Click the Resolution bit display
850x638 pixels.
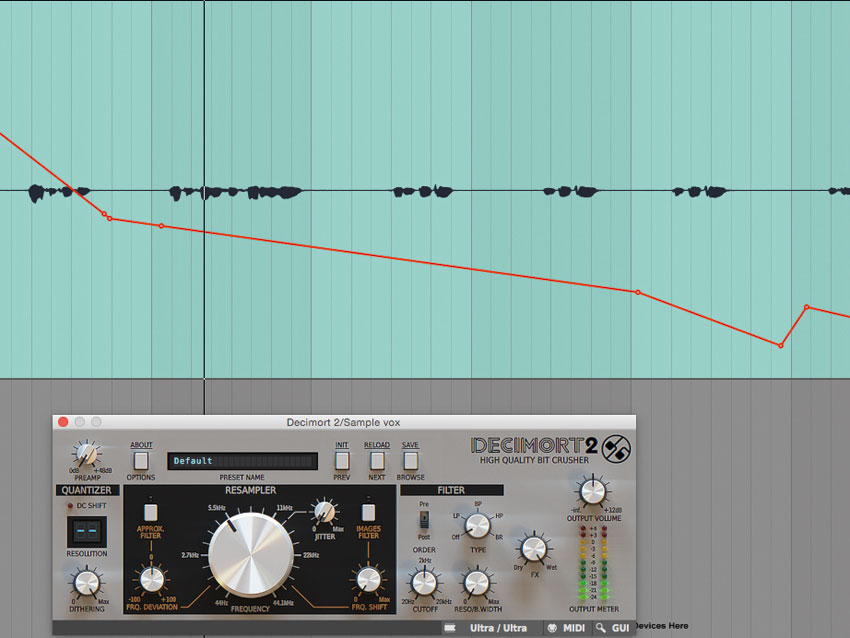[x=87, y=531]
